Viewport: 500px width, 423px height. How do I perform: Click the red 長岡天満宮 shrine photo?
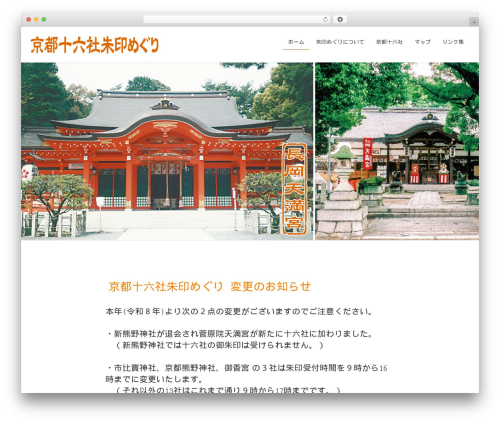pos(167,151)
